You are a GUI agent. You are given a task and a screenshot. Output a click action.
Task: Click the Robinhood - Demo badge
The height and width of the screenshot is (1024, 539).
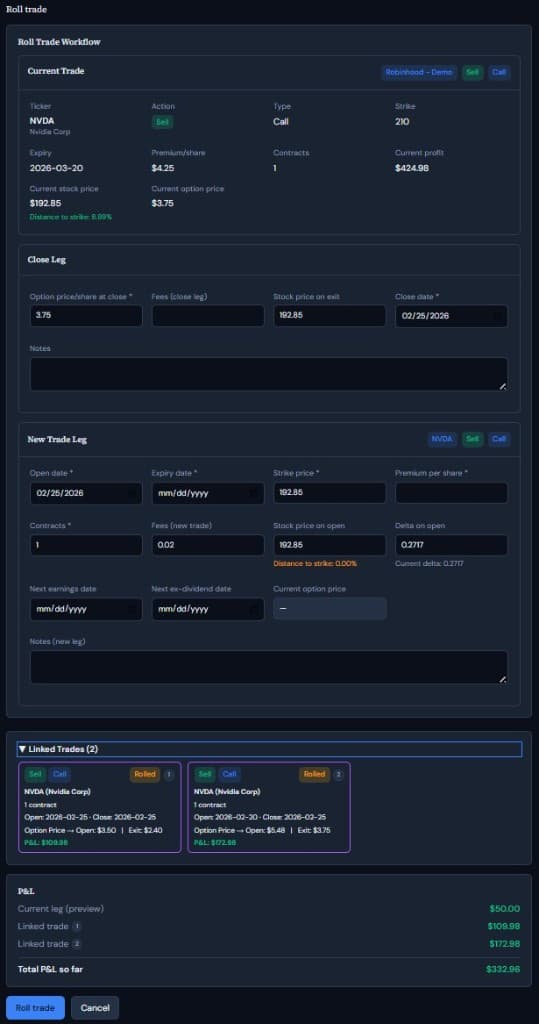(419, 72)
